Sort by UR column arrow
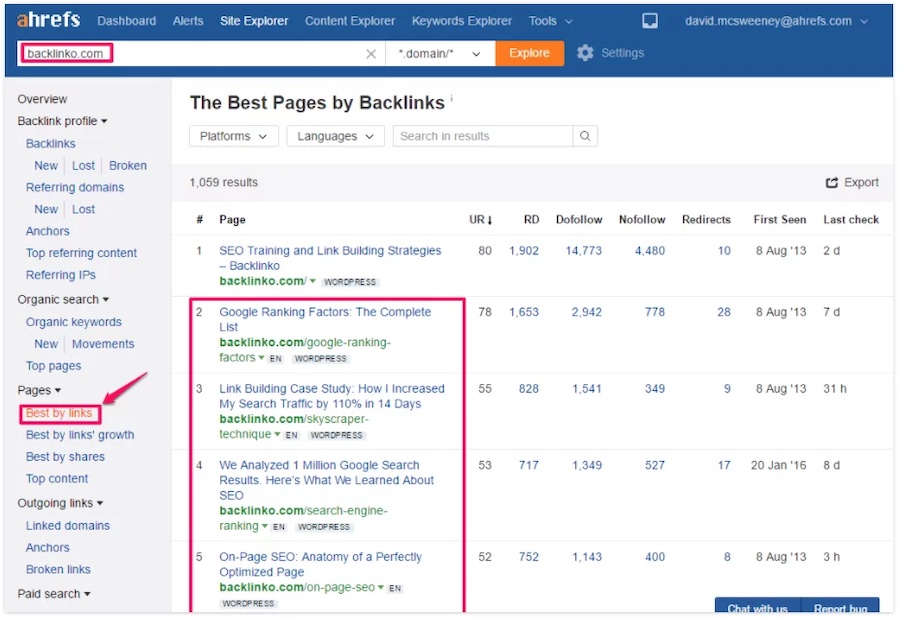The width and height of the screenshot is (900, 620). (x=490, y=220)
